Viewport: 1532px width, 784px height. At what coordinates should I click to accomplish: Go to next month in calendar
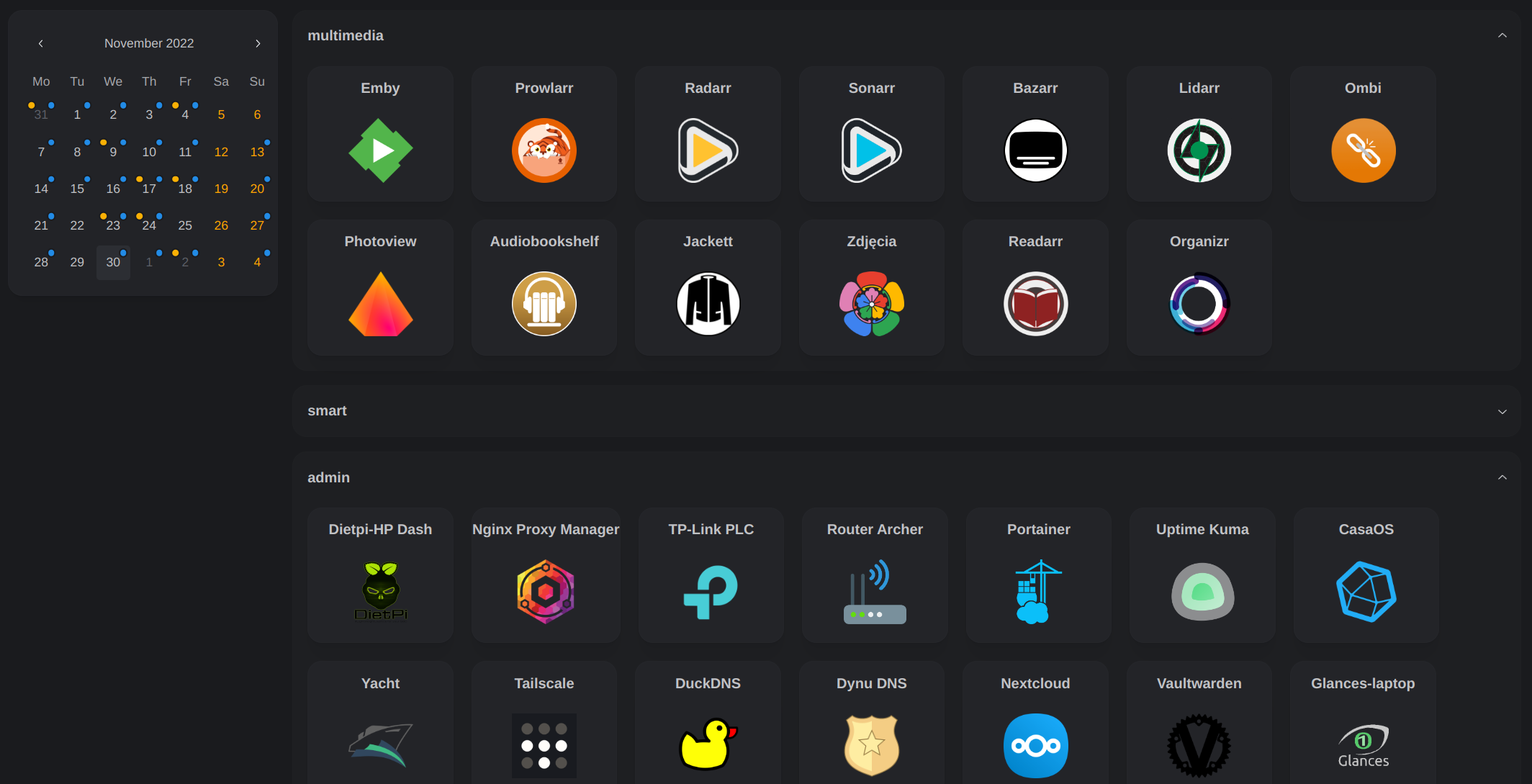258,43
